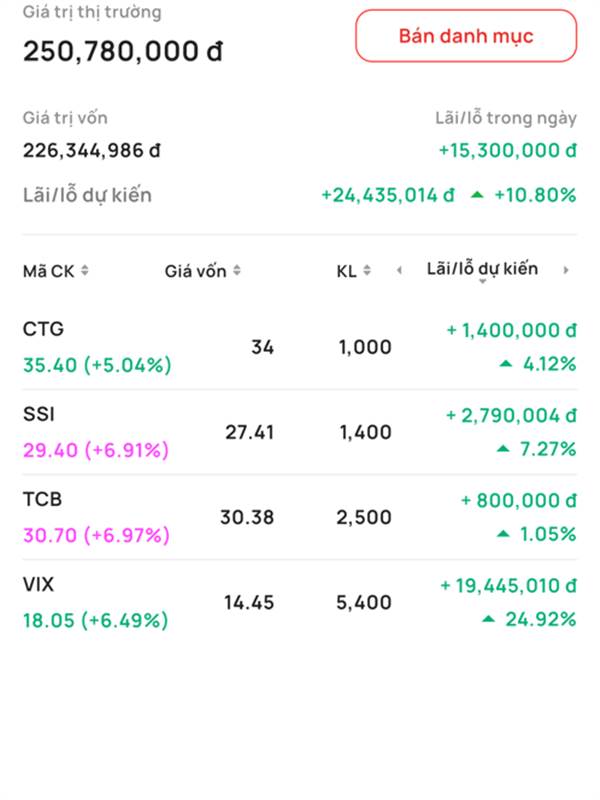Sort holdings by the Mã CK sort icon
This screenshot has width=600, height=800.
[85, 270]
